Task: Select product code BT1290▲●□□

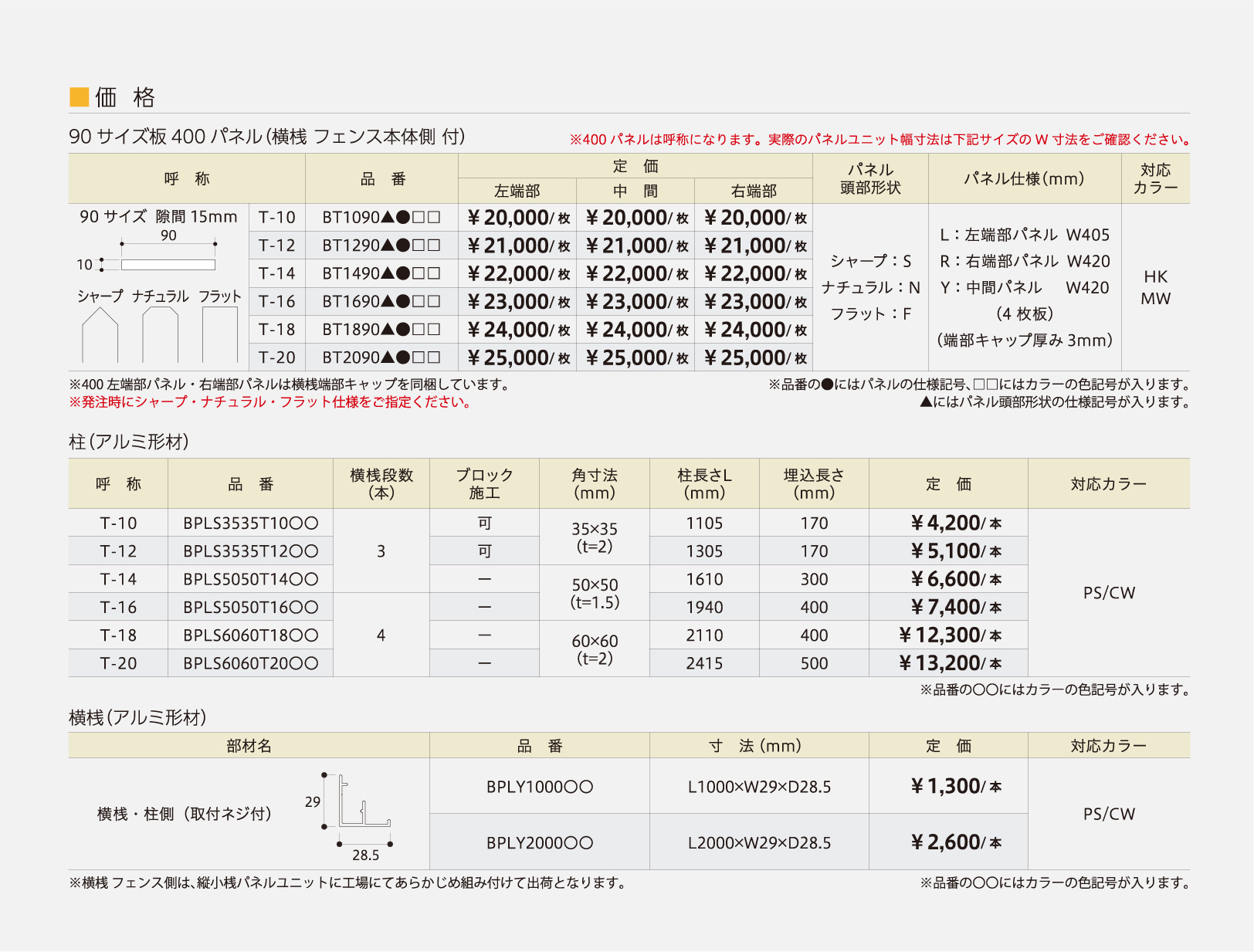Action: coord(381,246)
